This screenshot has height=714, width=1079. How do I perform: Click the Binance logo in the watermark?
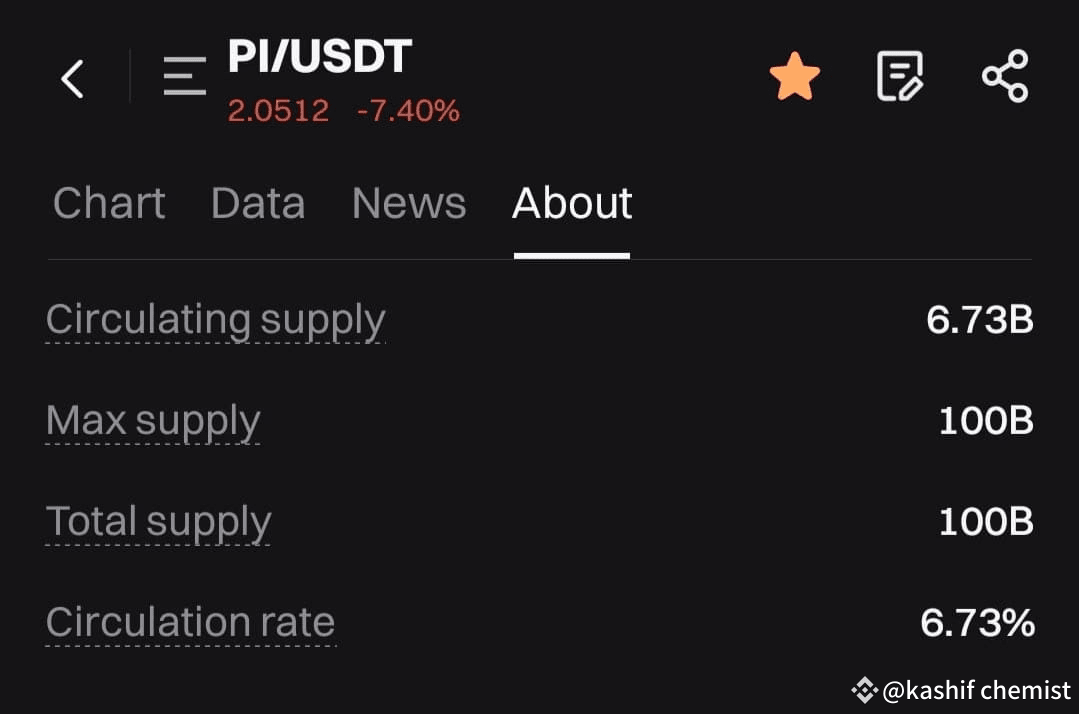click(x=864, y=690)
